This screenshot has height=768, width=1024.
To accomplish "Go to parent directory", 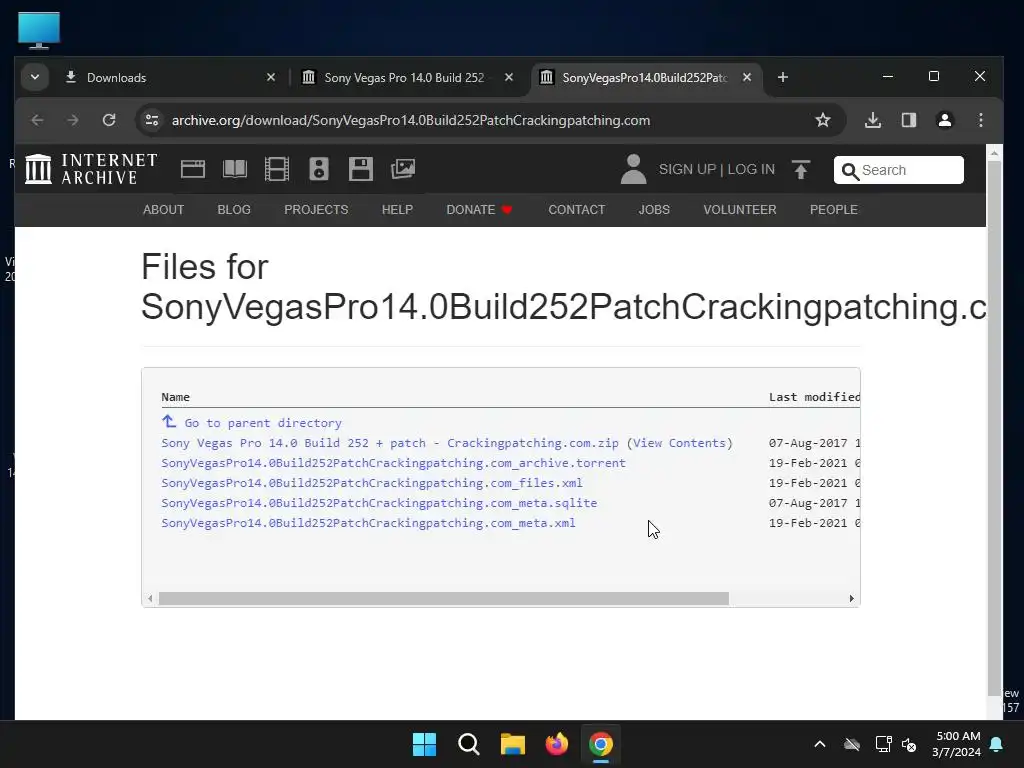I will point(251,423).
